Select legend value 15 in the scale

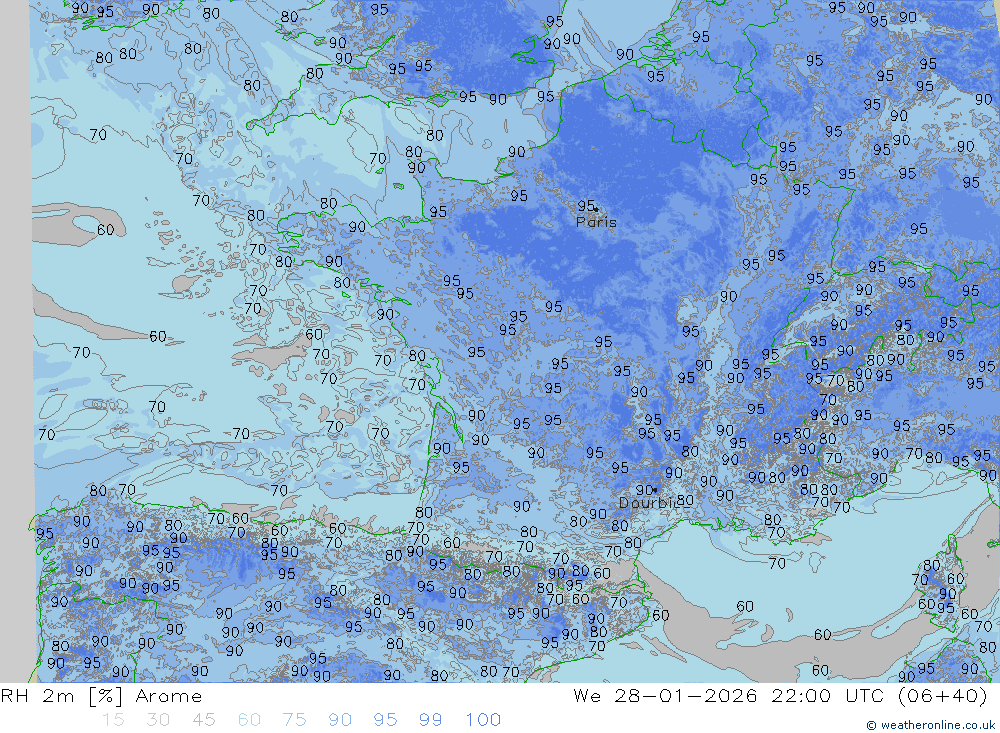pyautogui.click(x=113, y=720)
